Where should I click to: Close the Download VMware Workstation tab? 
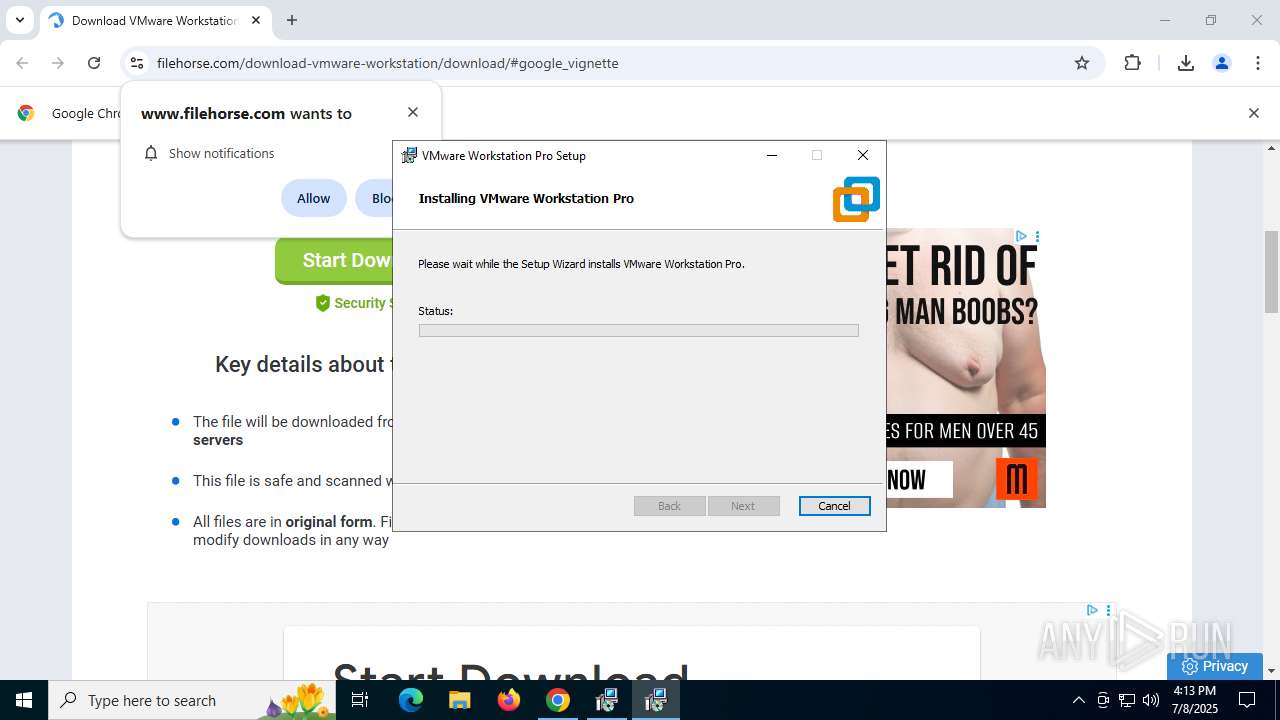[x=256, y=20]
